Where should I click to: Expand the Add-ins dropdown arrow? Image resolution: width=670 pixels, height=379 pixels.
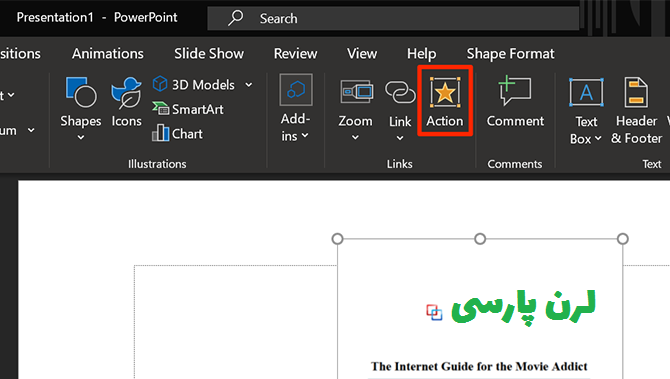[x=305, y=136]
